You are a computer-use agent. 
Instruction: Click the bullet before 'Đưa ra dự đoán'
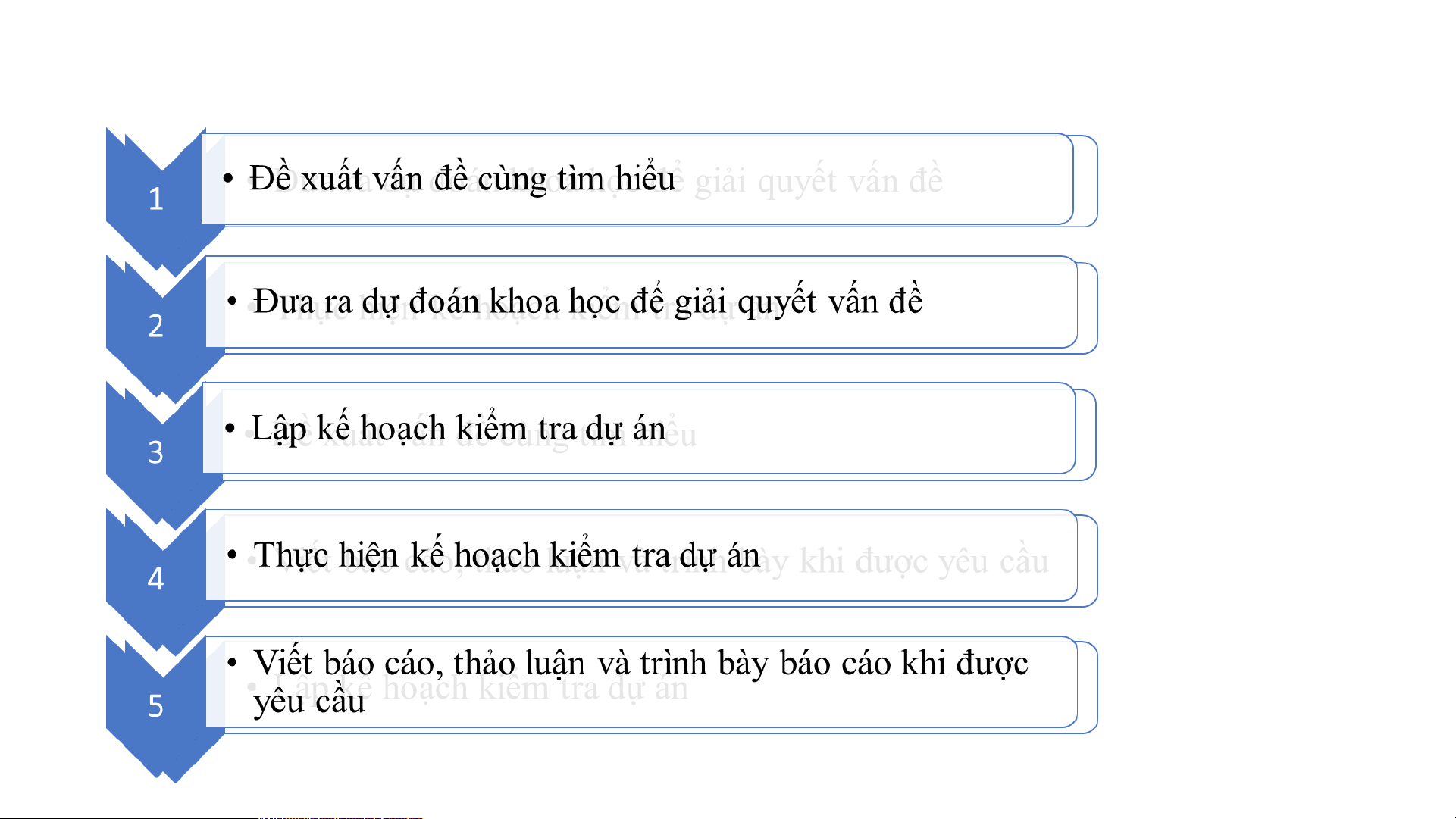coord(232,302)
